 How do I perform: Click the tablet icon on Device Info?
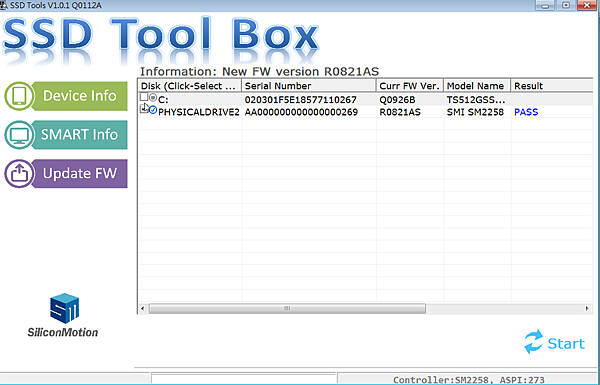click(x=19, y=96)
